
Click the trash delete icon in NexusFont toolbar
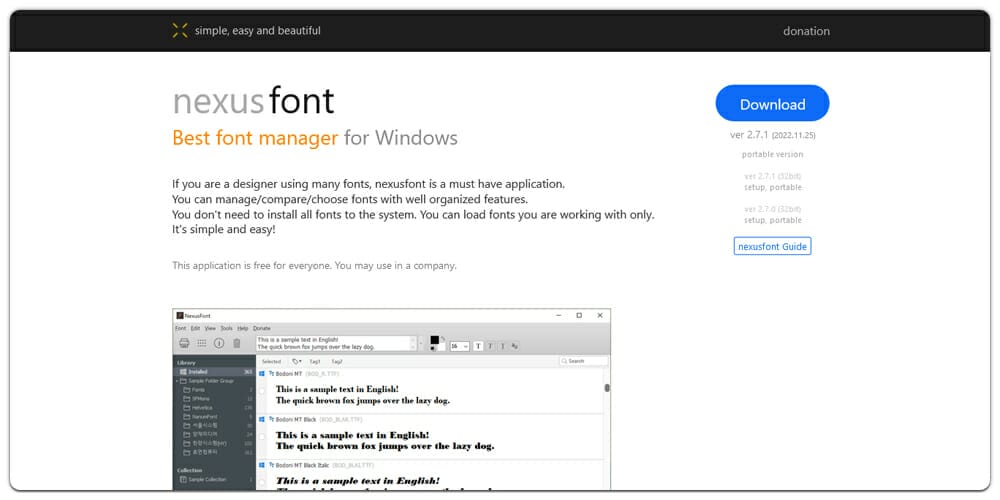(237, 343)
